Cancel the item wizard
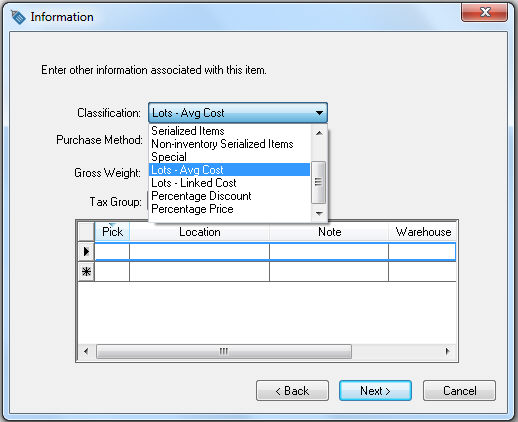The image size is (518, 422). click(459, 391)
